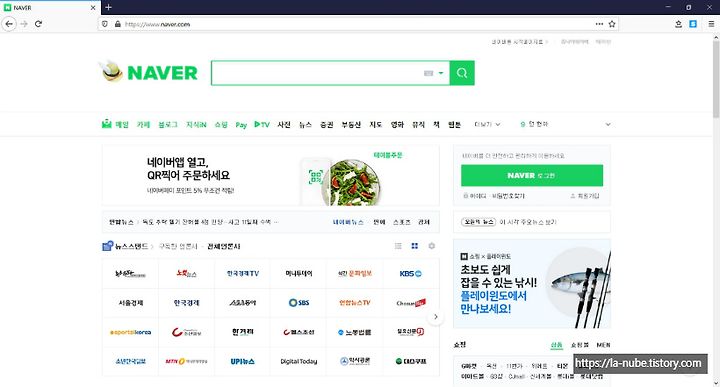Viewport: 720px width, 387px height.
Task: Open the 네이버뉴스 link
Action: [x=348, y=222]
